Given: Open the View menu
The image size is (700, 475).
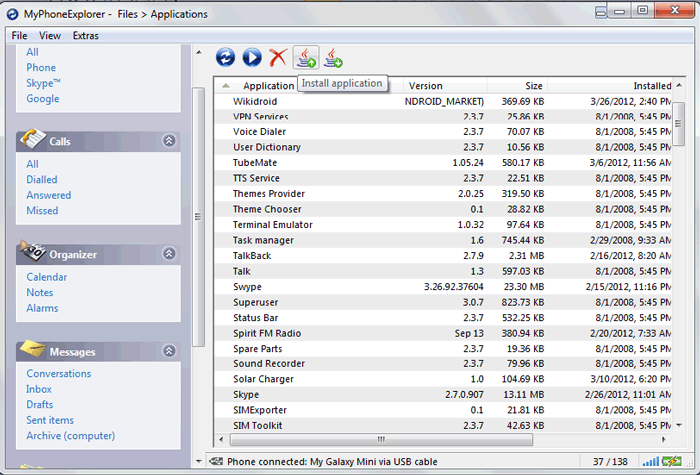Looking at the screenshot, I should point(50,36).
